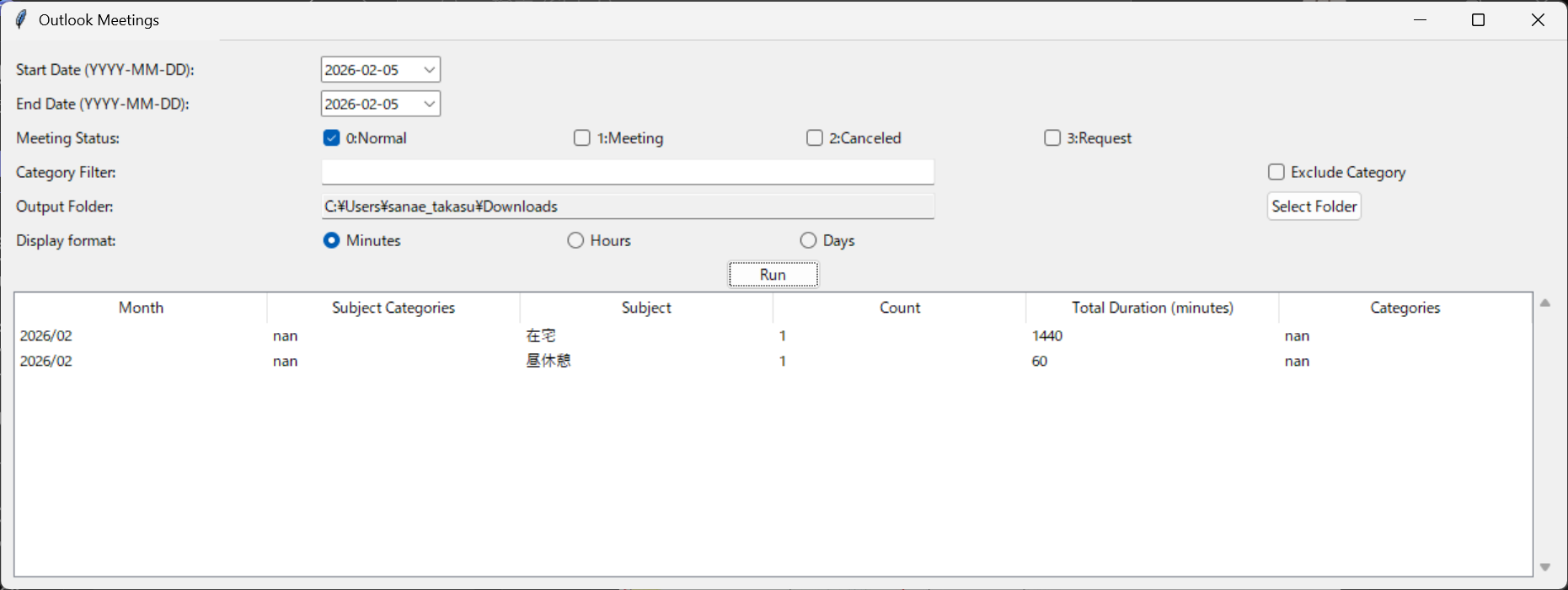Screen dimensions: 1568x590
Task: Enable the Exclude Category checkbox
Action: [x=1276, y=172]
